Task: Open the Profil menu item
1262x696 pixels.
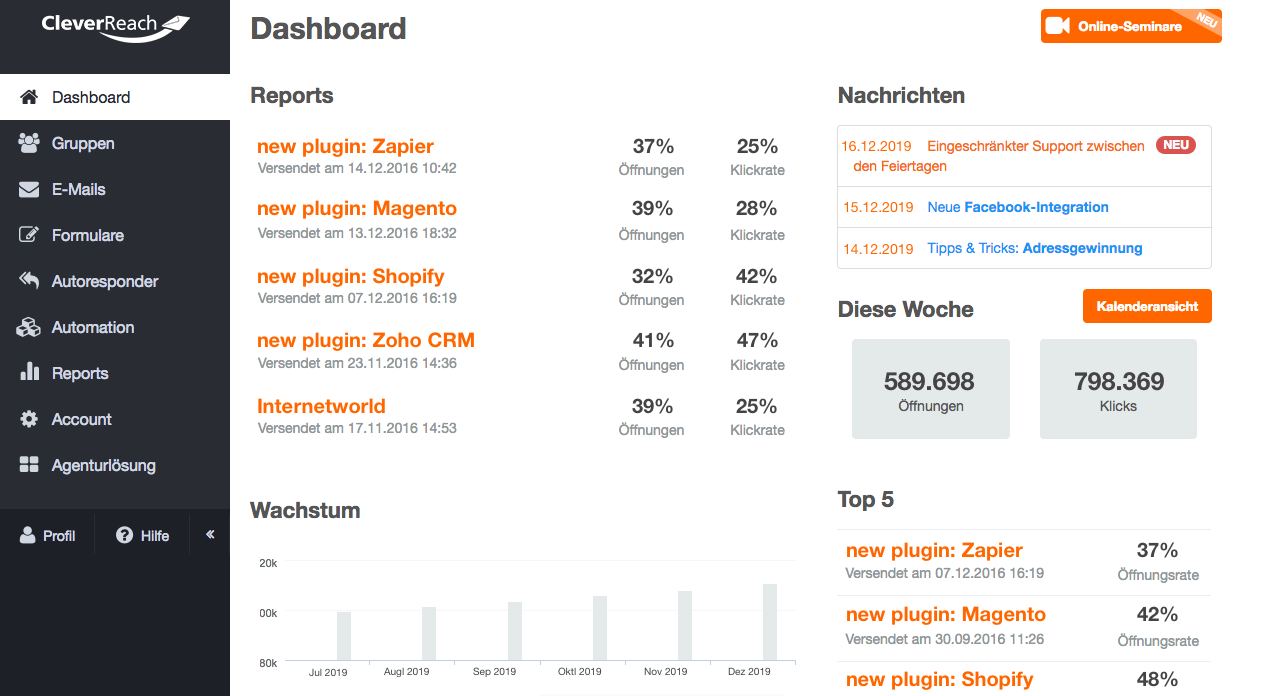Action: point(47,536)
